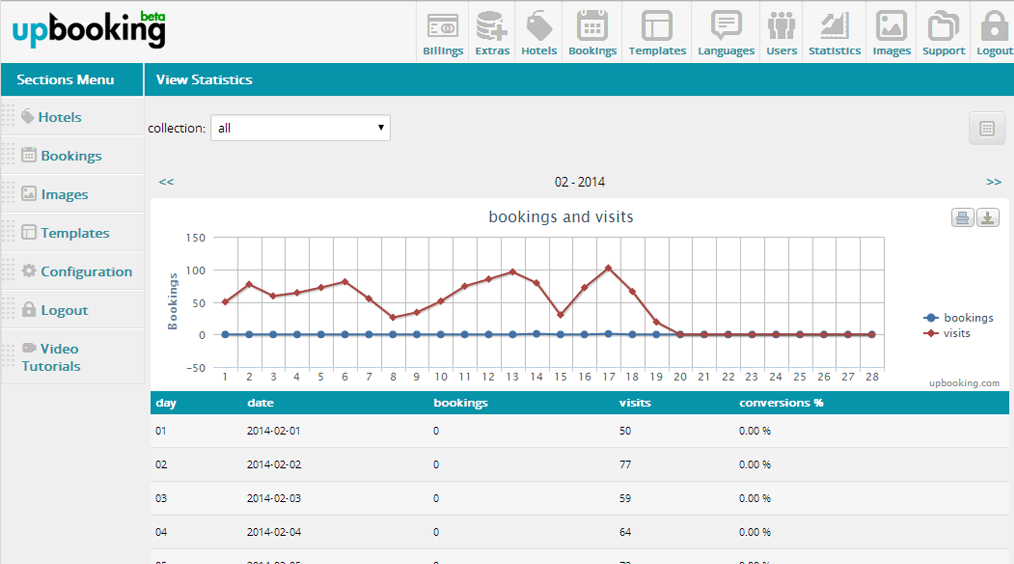The width and height of the screenshot is (1014, 564).
Task: Select Hotels in the Sections Menu
Action: click(x=59, y=117)
